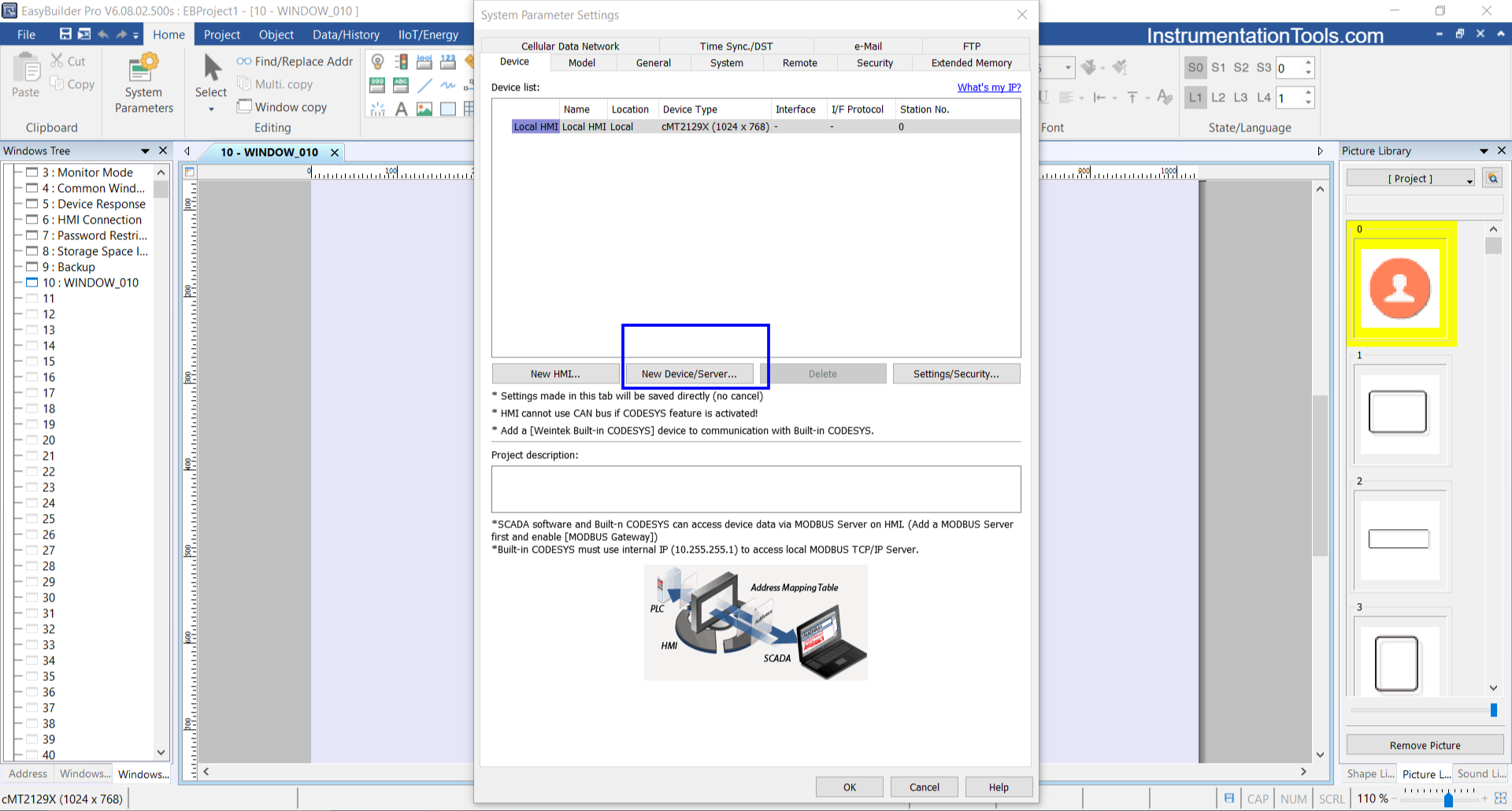The height and width of the screenshot is (811, 1512).
Task: Open the Windows Tree panel options dropdown
Action: click(145, 150)
